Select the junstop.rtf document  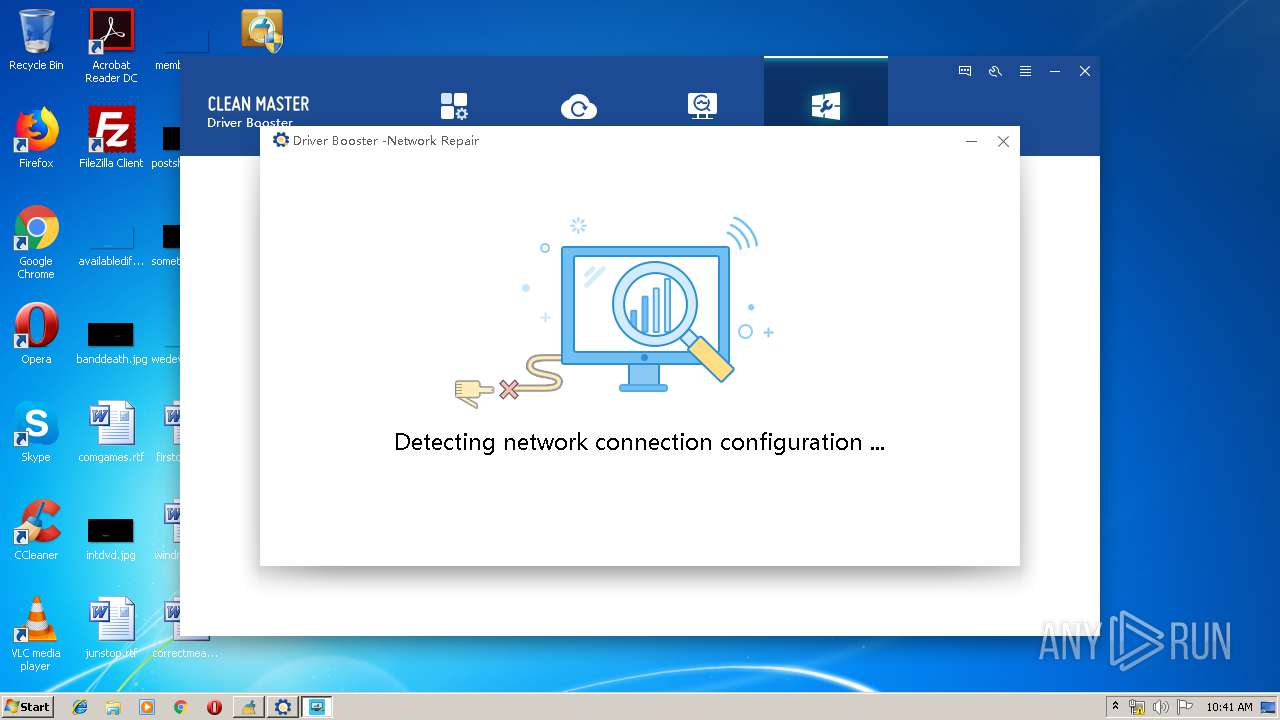point(111,628)
